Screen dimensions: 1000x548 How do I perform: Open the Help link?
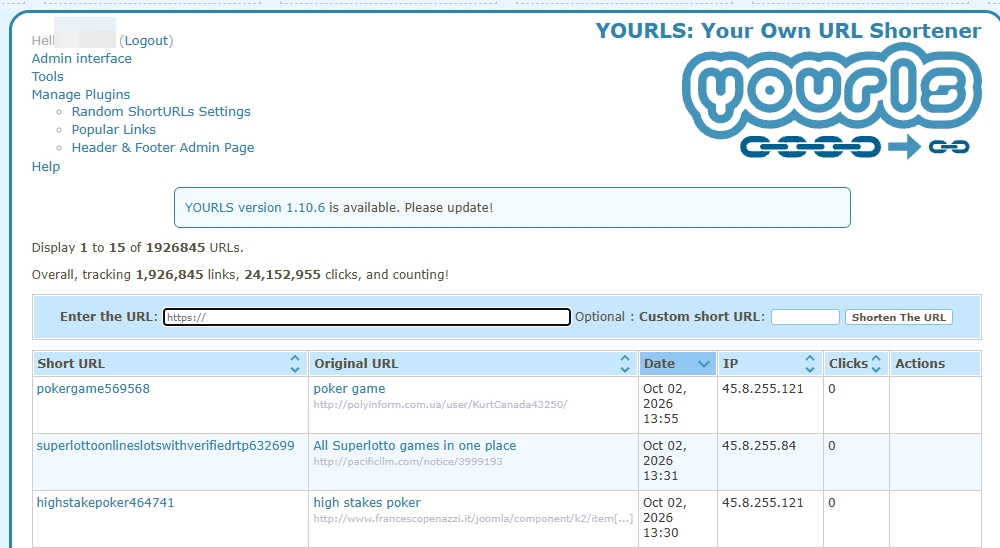click(x=46, y=166)
